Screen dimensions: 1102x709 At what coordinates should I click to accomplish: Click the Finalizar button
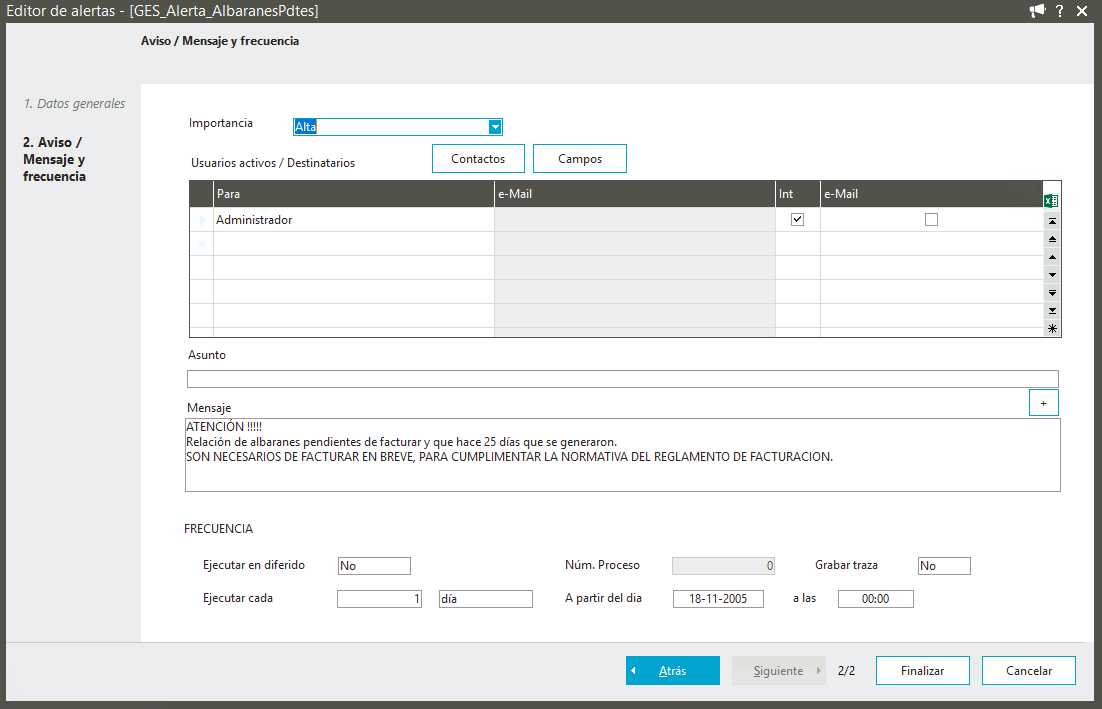[923, 670]
